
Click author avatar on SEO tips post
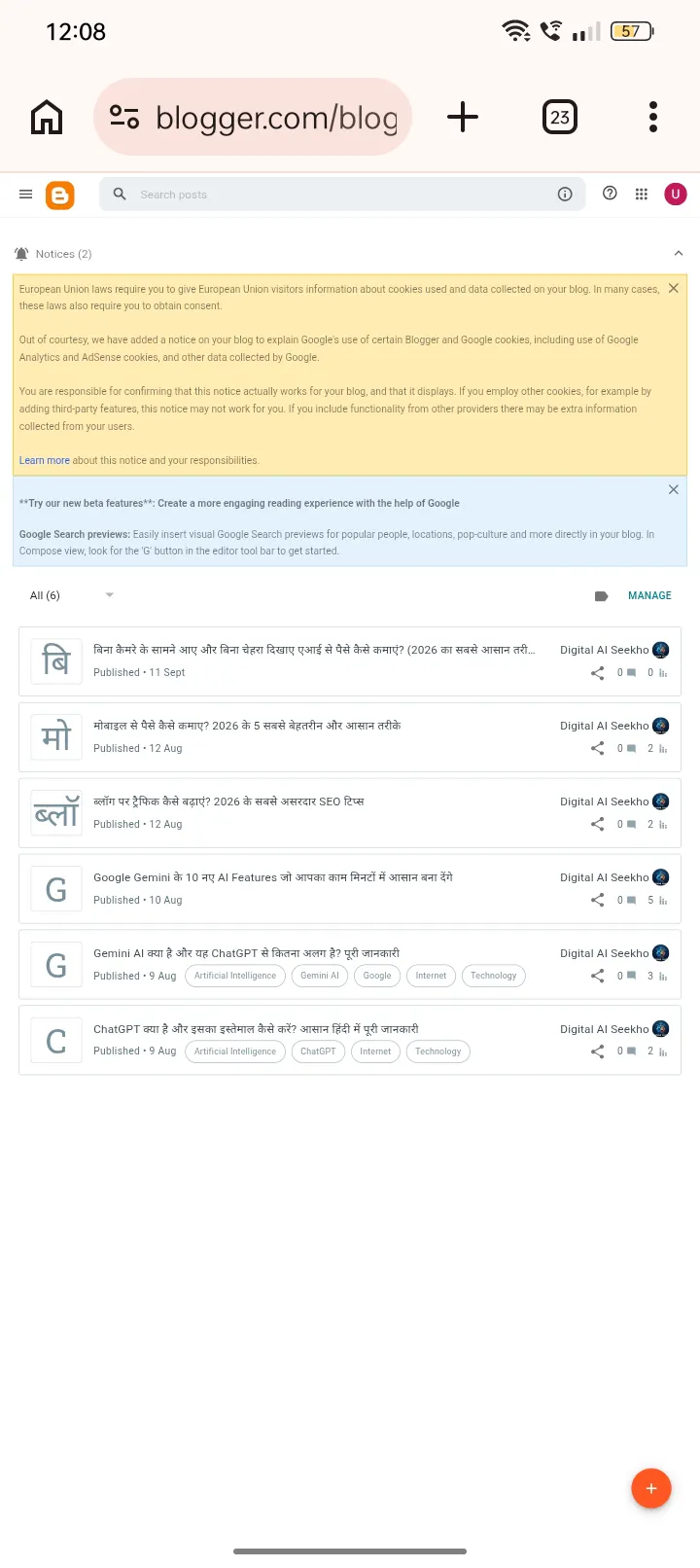click(661, 802)
